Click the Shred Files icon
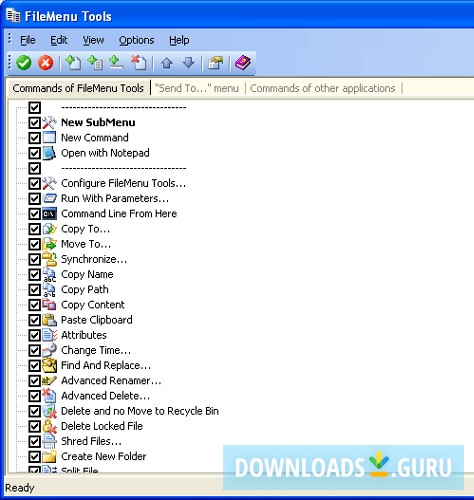This screenshot has width=474, height=500. pos(49,441)
